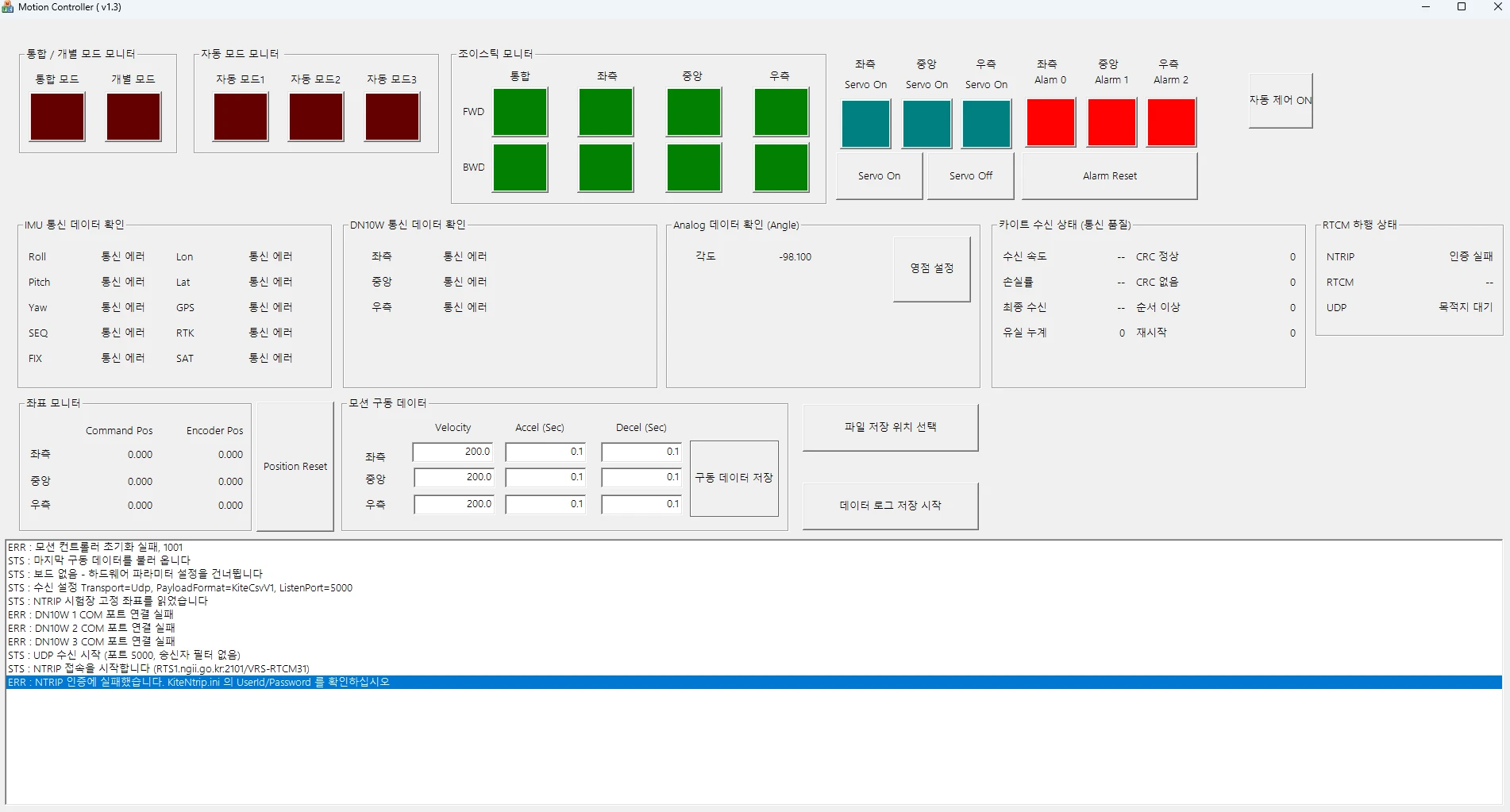Turn servos off with Servo Off button
Image resolution: width=1510 pixels, height=812 pixels.
point(970,175)
